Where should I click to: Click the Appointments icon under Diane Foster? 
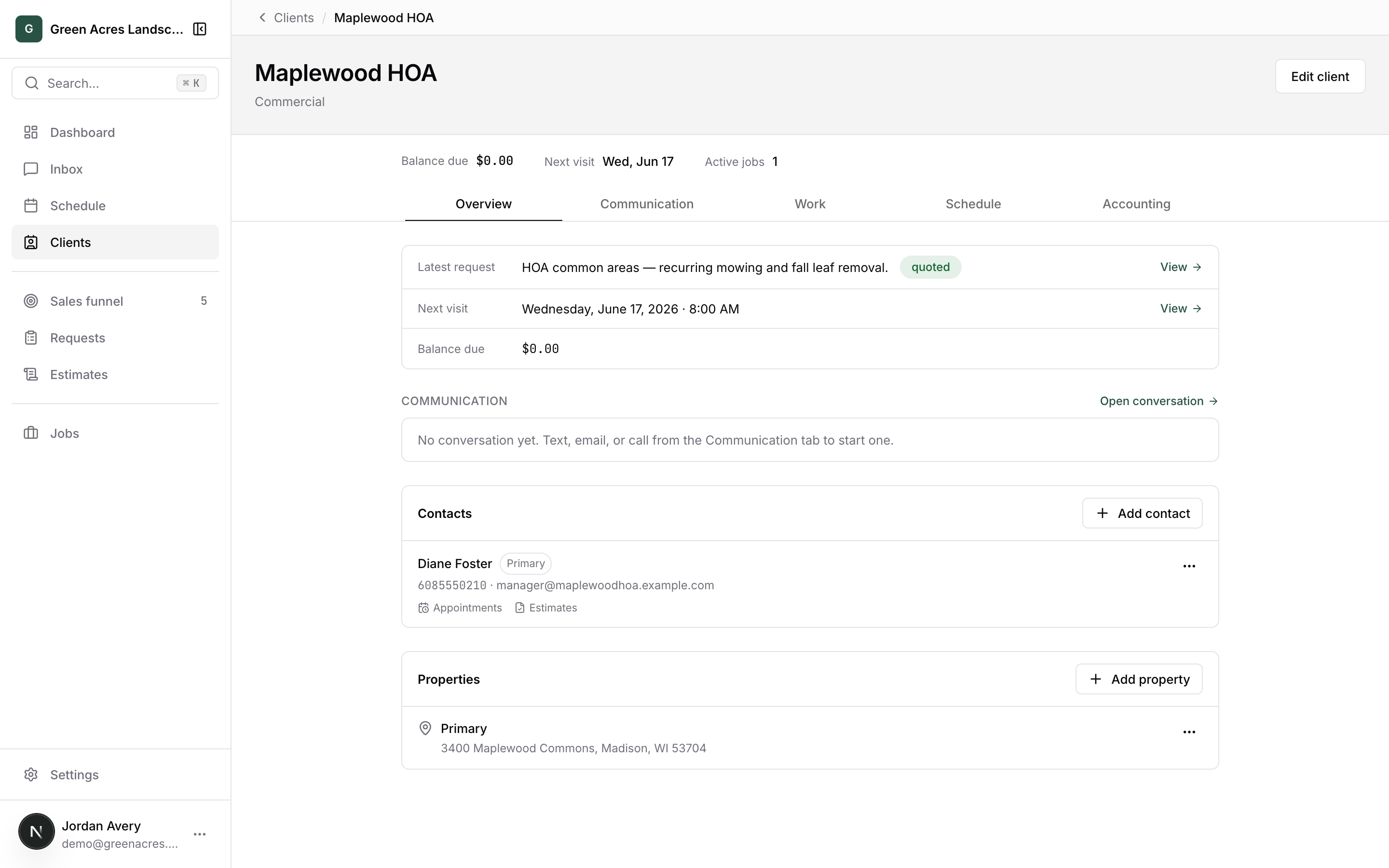coord(423,608)
